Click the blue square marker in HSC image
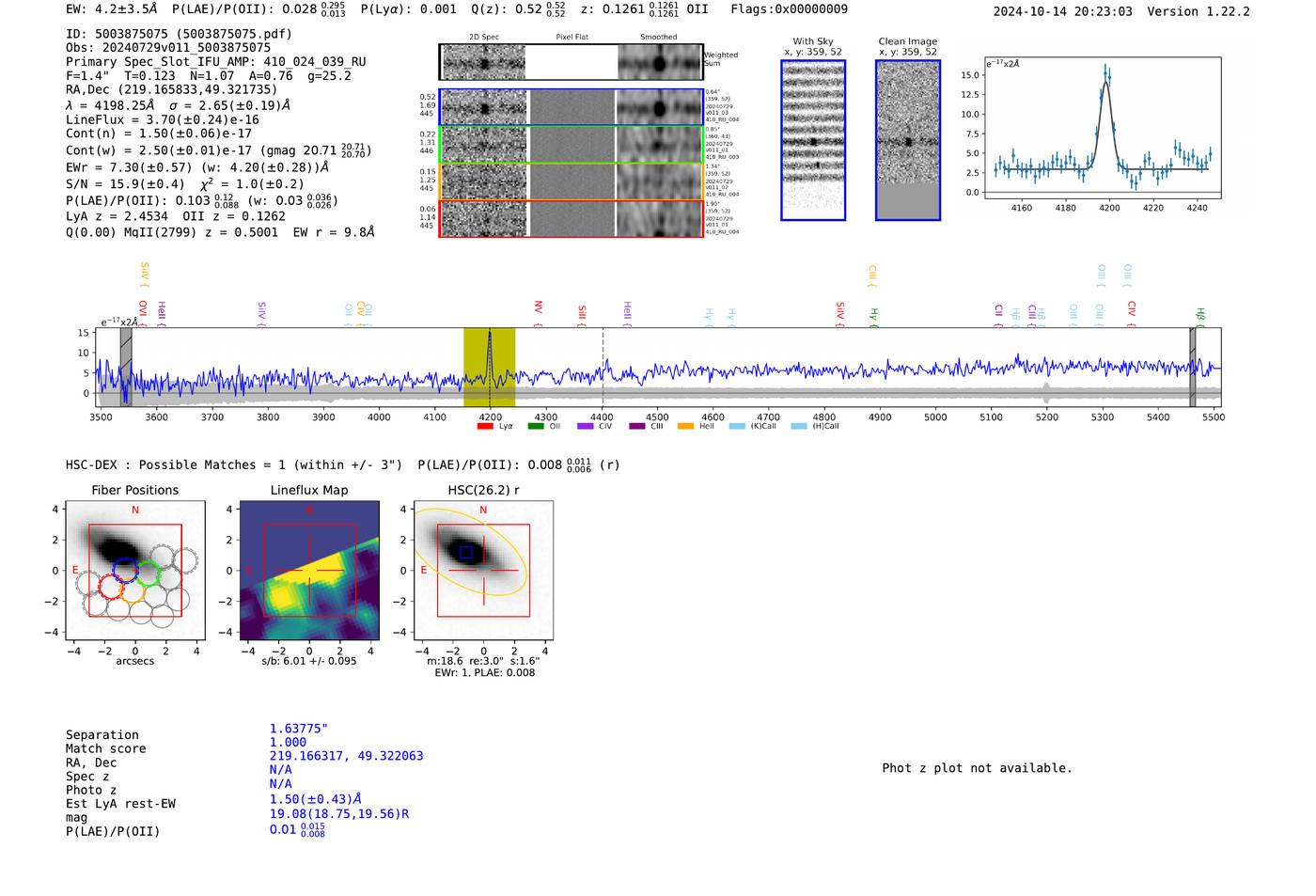The height and width of the screenshot is (896, 1316). (466, 553)
